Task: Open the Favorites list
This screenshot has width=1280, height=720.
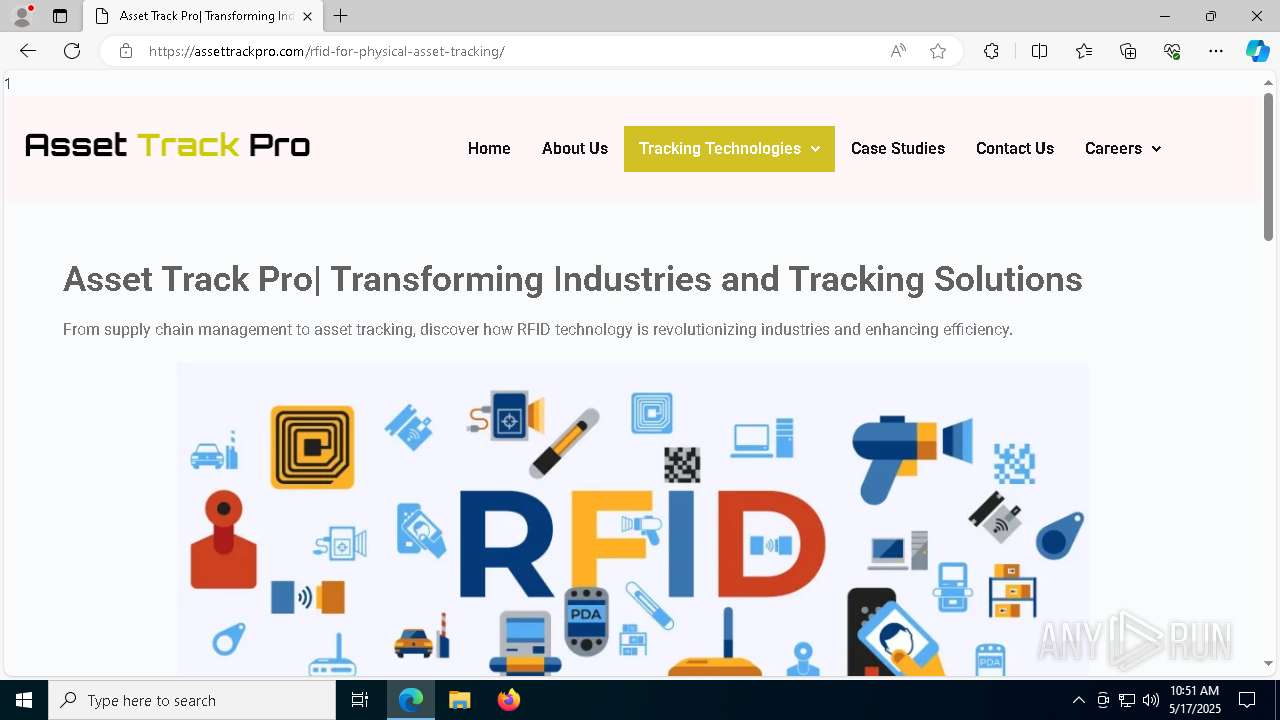Action: point(1084,51)
